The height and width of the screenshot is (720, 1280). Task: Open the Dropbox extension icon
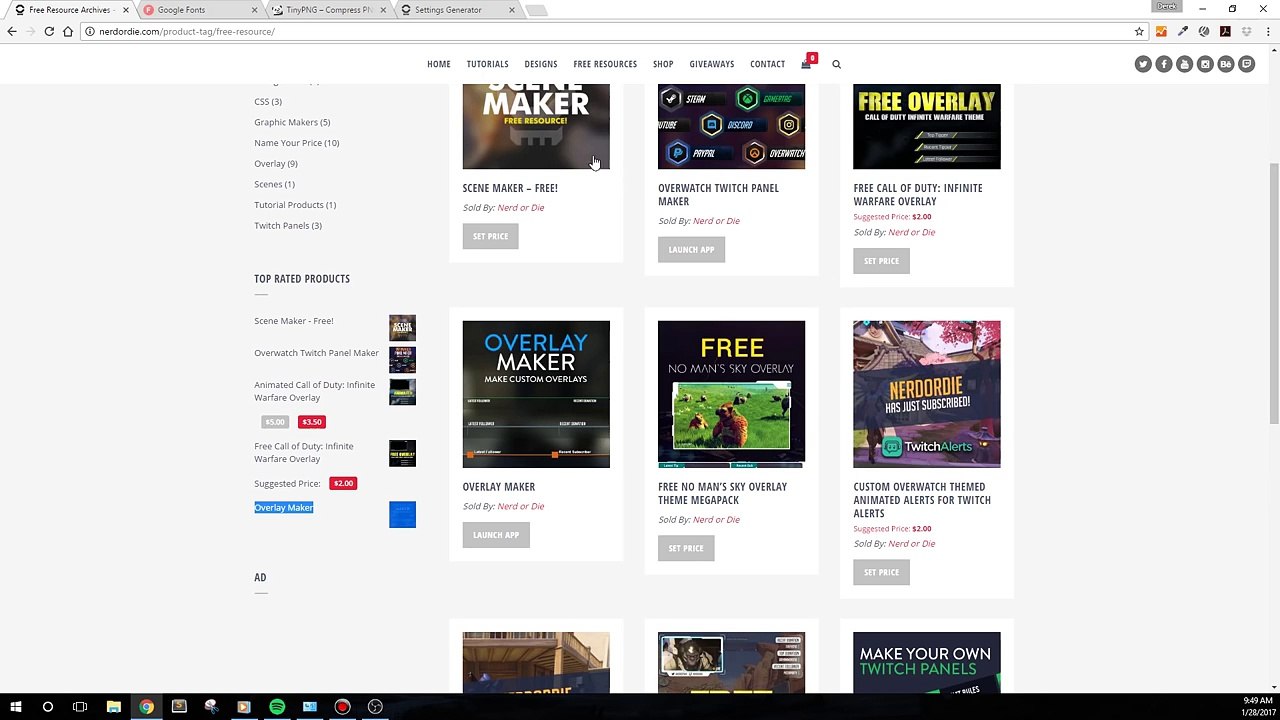1246,31
